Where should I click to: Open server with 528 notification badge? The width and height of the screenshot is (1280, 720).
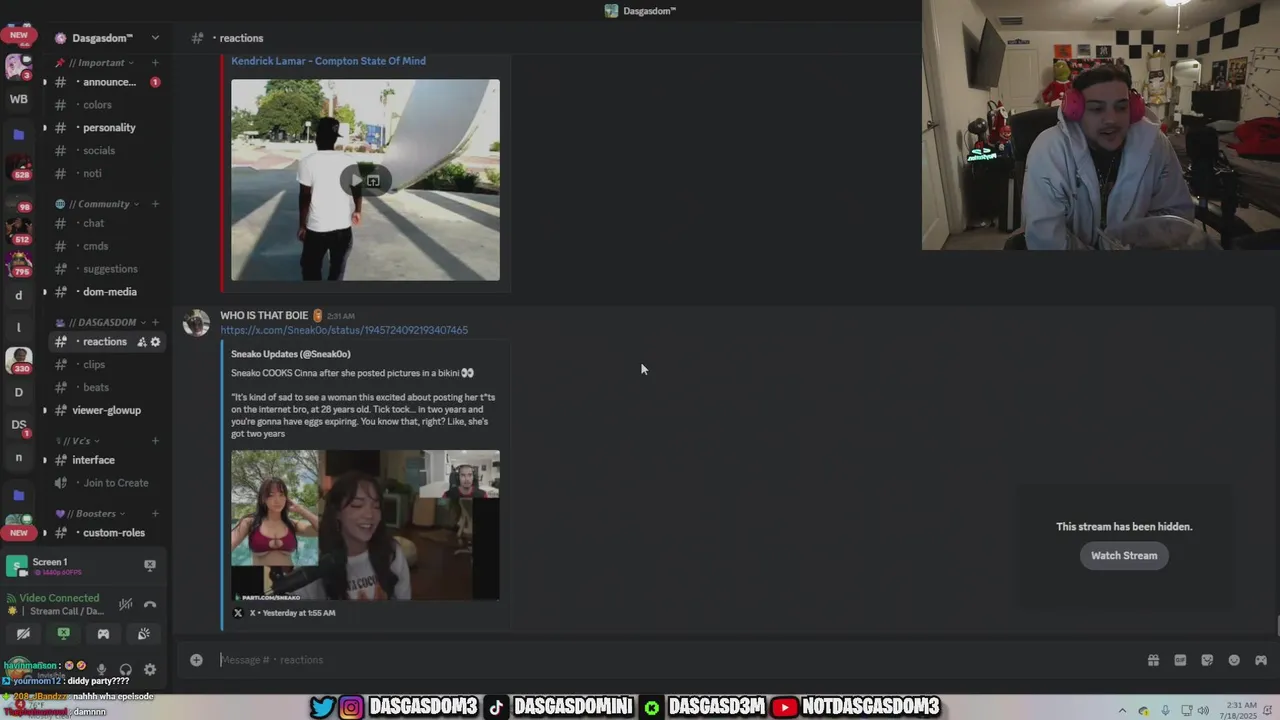point(18,168)
